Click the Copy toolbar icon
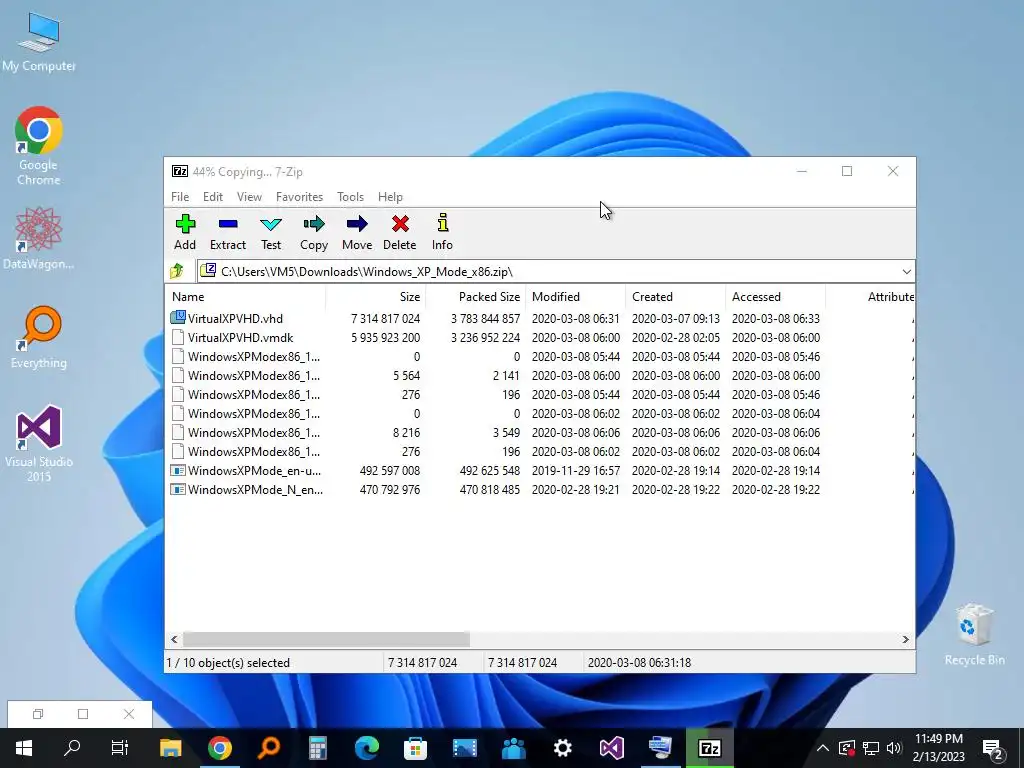 pyautogui.click(x=313, y=232)
